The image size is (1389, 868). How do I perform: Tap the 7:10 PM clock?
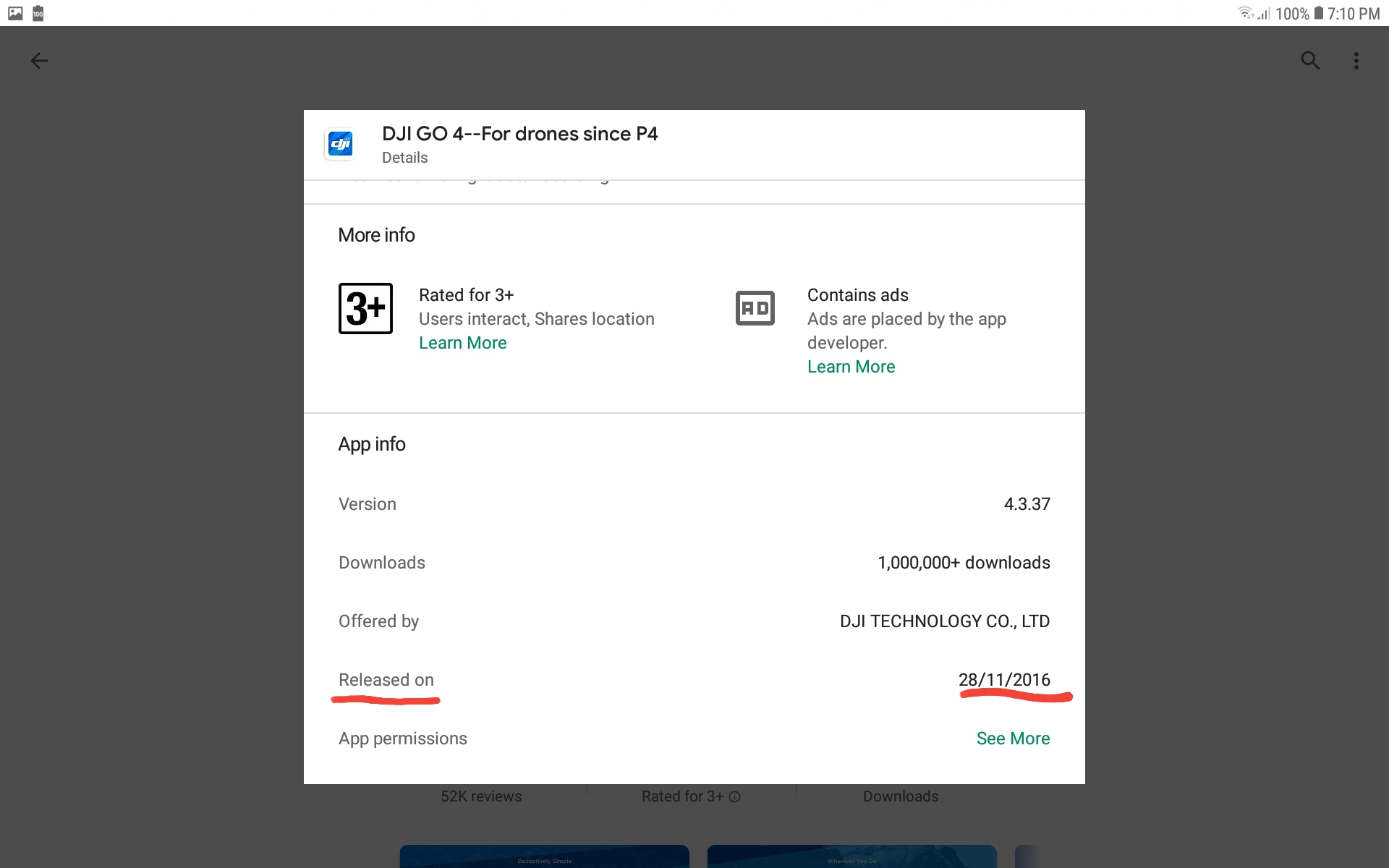(x=1354, y=14)
